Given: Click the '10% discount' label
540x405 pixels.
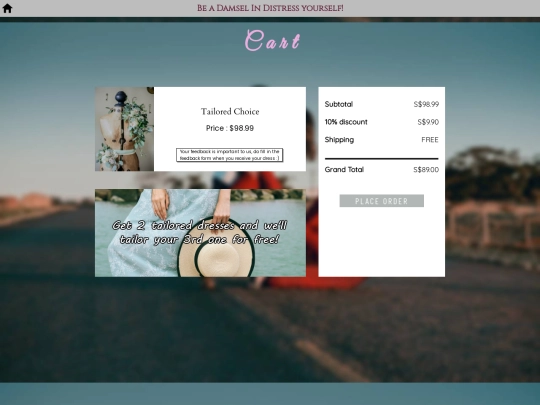Looking at the screenshot, I should click(x=346, y=122).
